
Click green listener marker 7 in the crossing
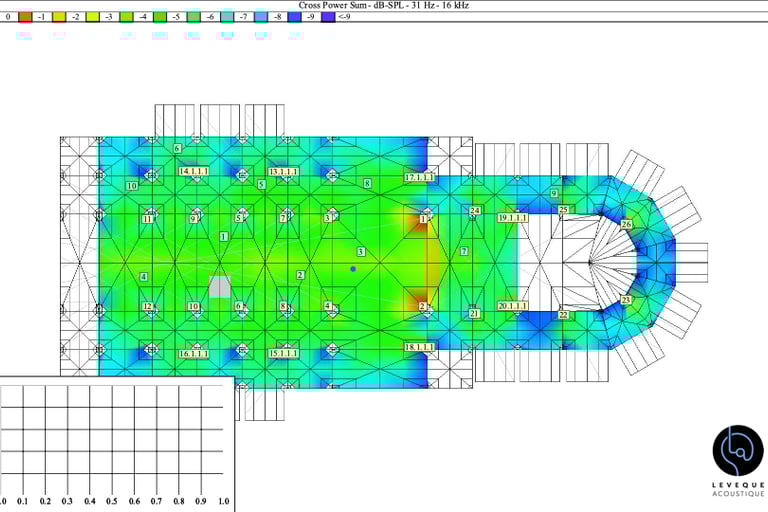[x=464, y=251]
